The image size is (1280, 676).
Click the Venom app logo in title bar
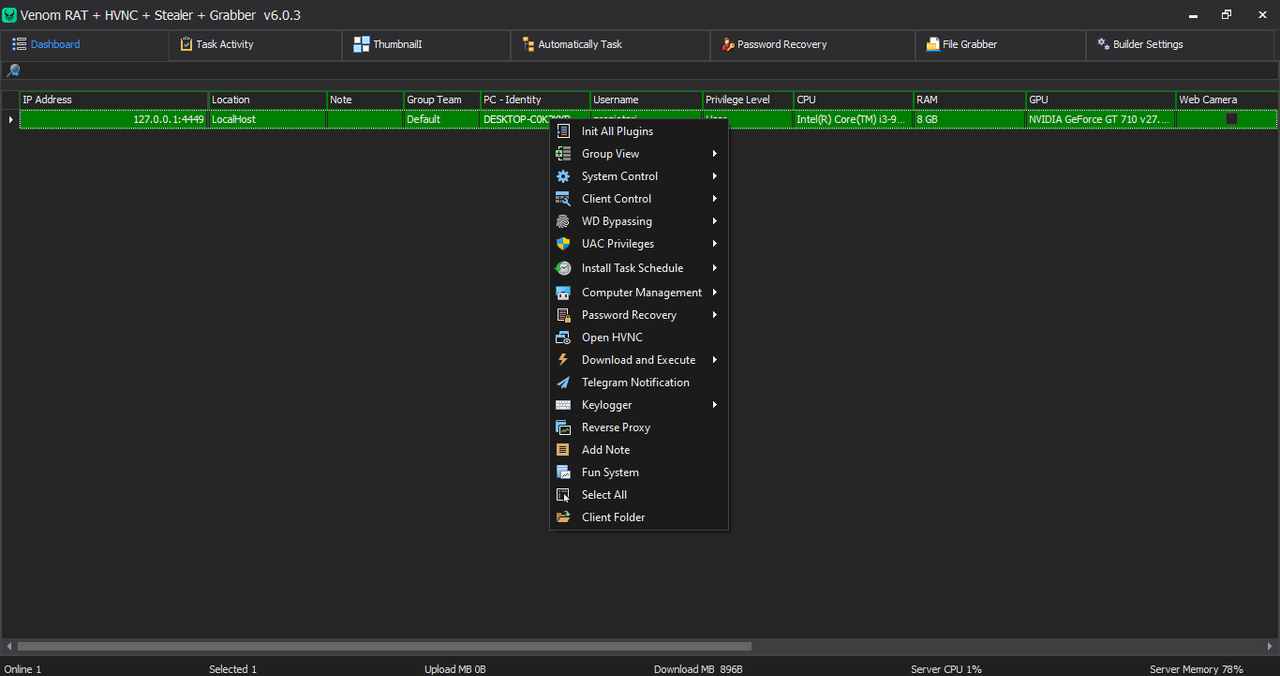pos(10,15)
